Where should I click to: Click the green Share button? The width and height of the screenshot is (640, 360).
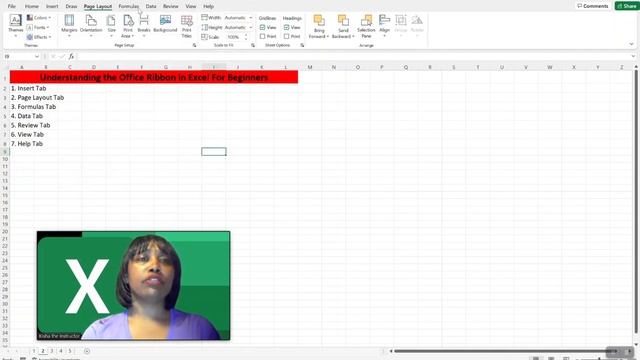(627, 6)
